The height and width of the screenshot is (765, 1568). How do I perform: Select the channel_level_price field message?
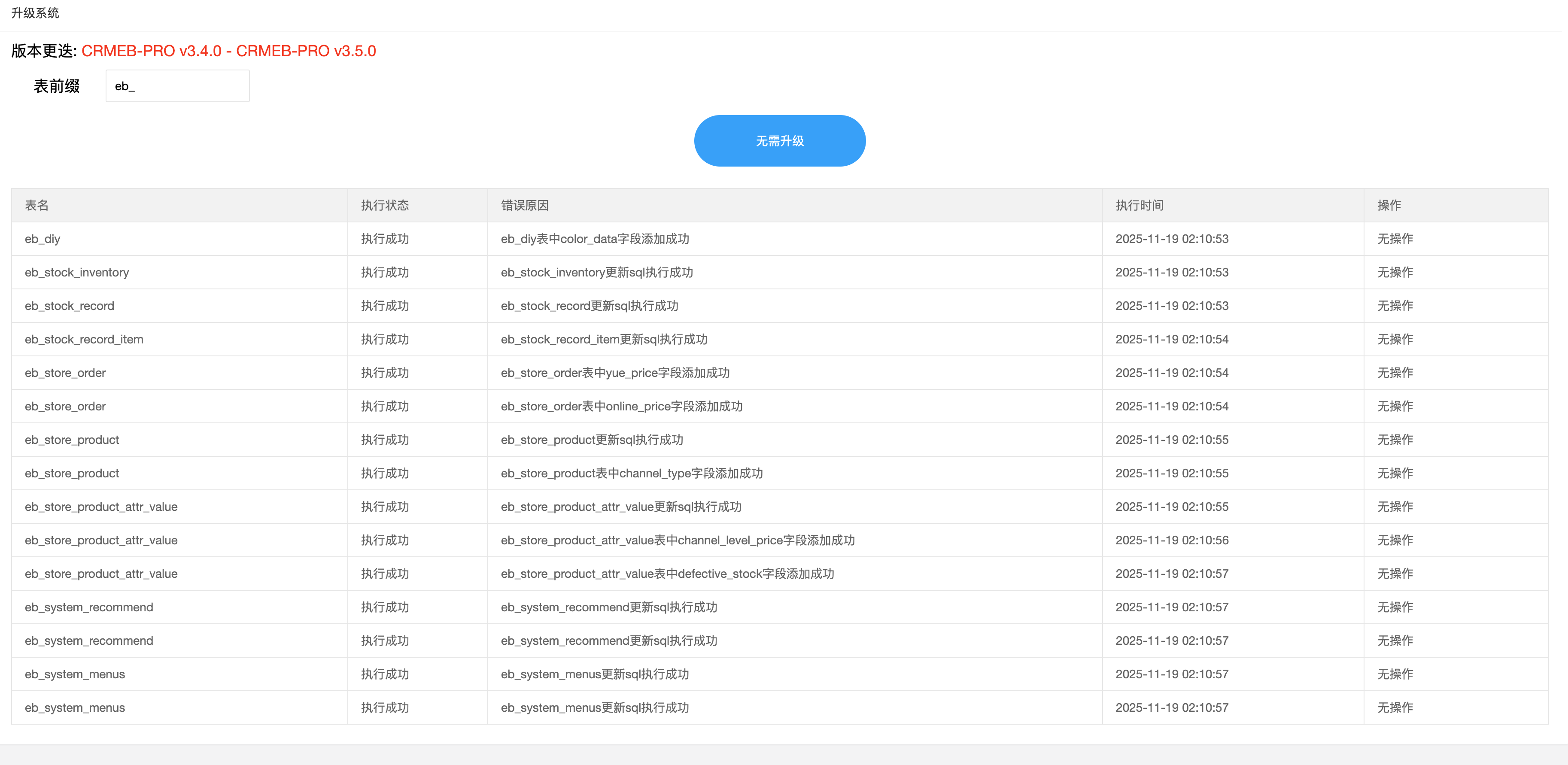(x=678, y=540)
